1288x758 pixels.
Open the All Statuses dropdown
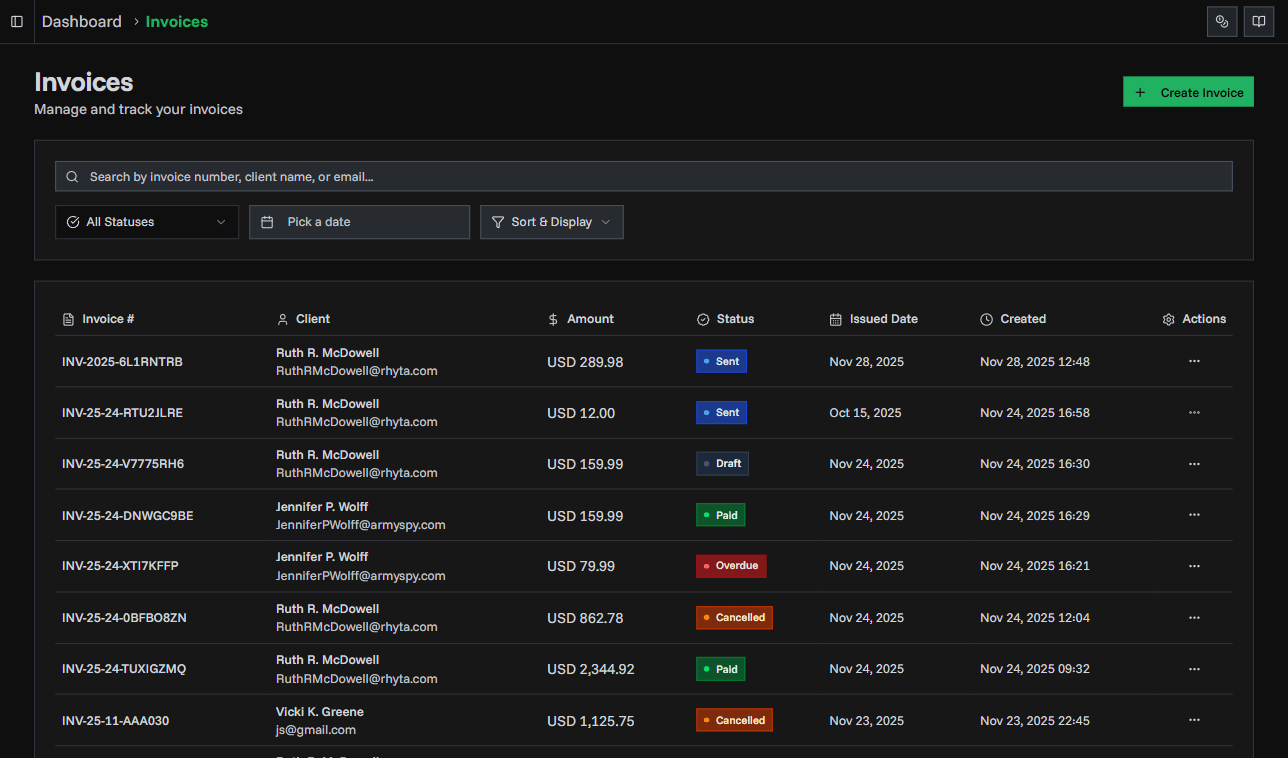(146, 221)
